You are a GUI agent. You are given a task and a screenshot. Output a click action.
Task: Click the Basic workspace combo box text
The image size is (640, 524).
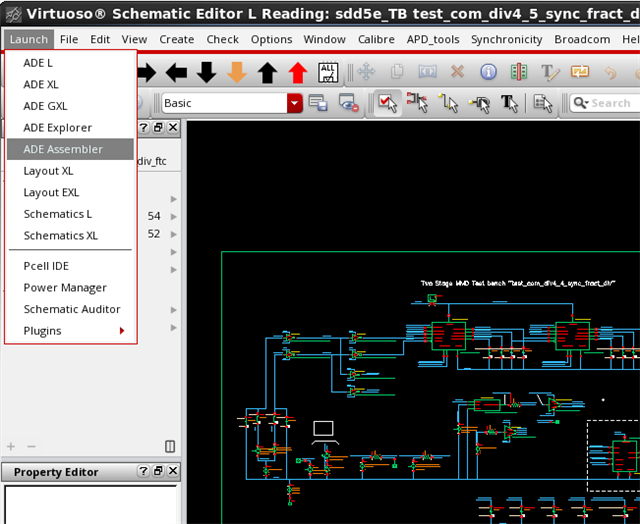pyautogui.click(x=224, y=103)
